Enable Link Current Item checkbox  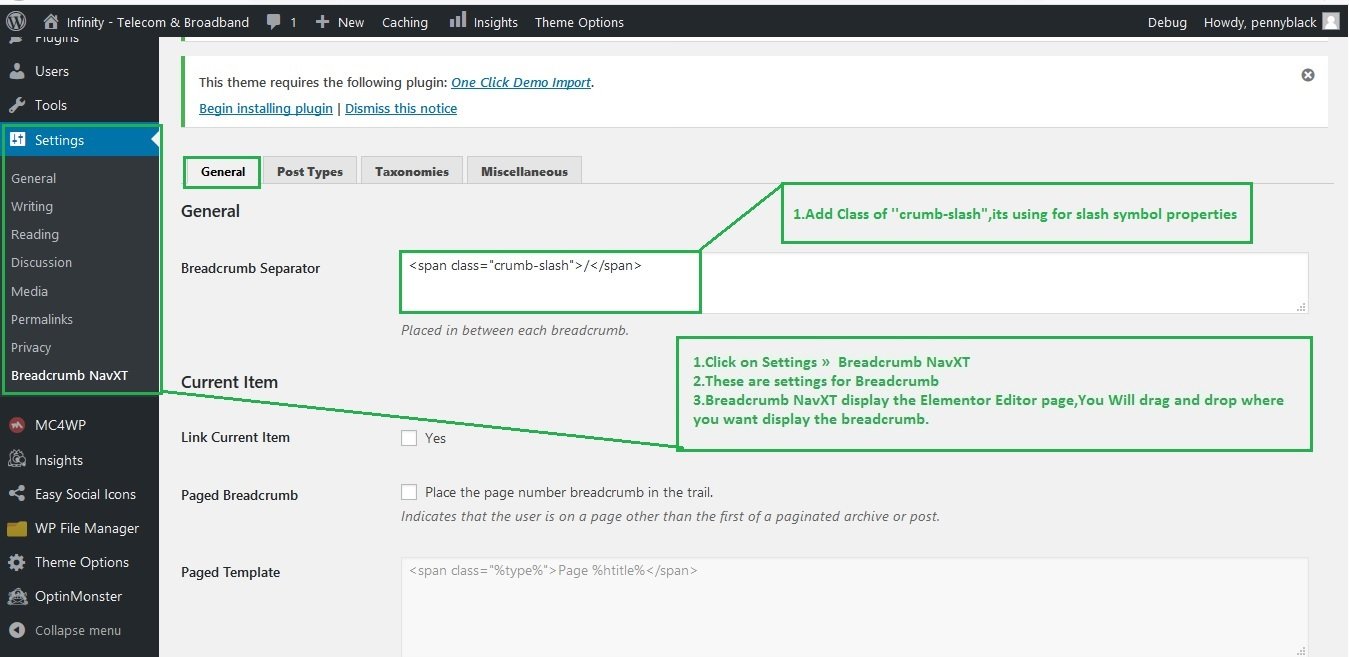click(409, 438)
